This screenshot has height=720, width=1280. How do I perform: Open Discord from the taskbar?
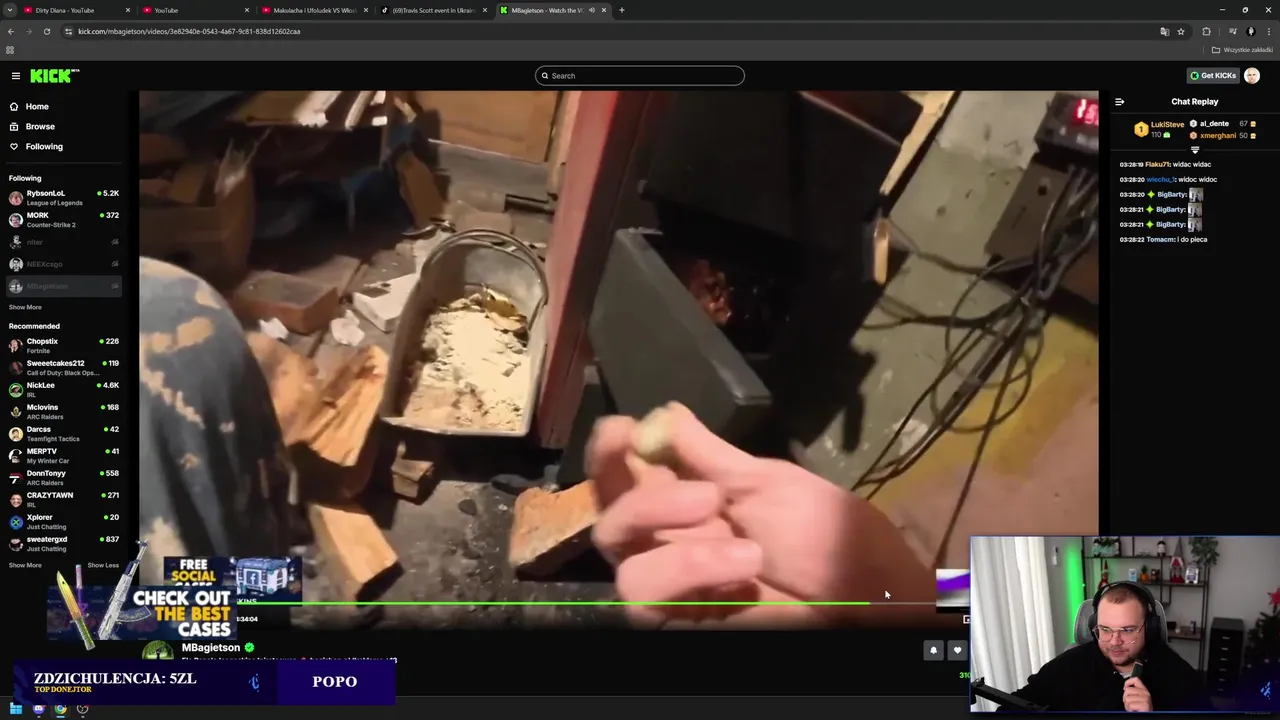coord(38,709)
